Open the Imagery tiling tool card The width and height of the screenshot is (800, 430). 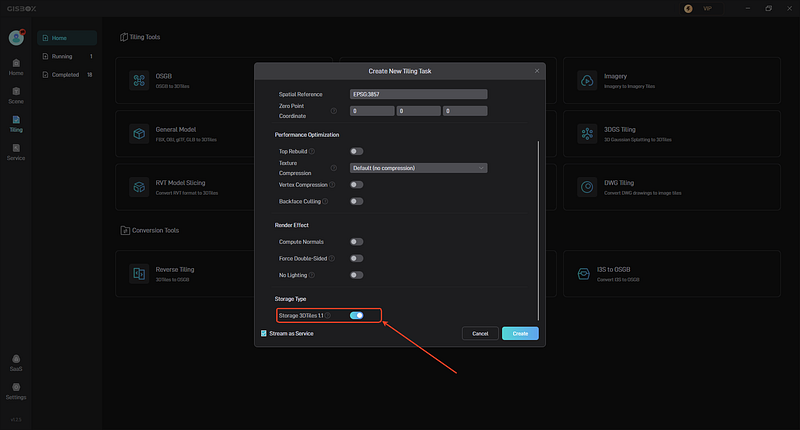click(x=671, y=81)
